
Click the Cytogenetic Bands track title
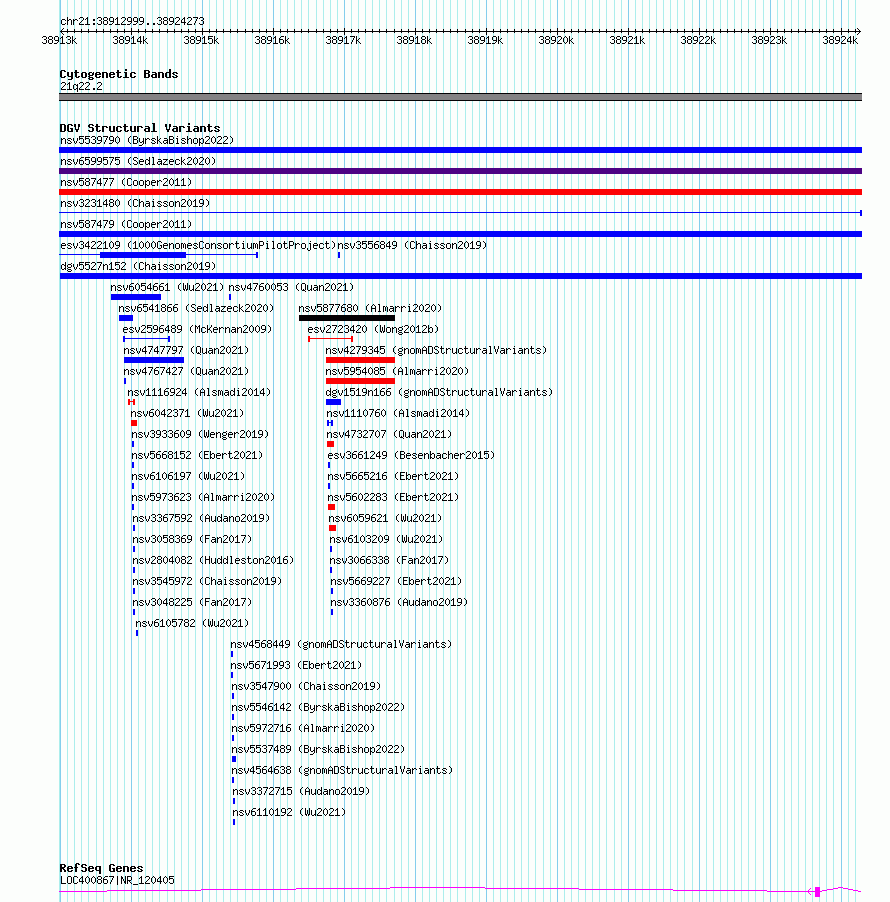(x=119, y=74)
